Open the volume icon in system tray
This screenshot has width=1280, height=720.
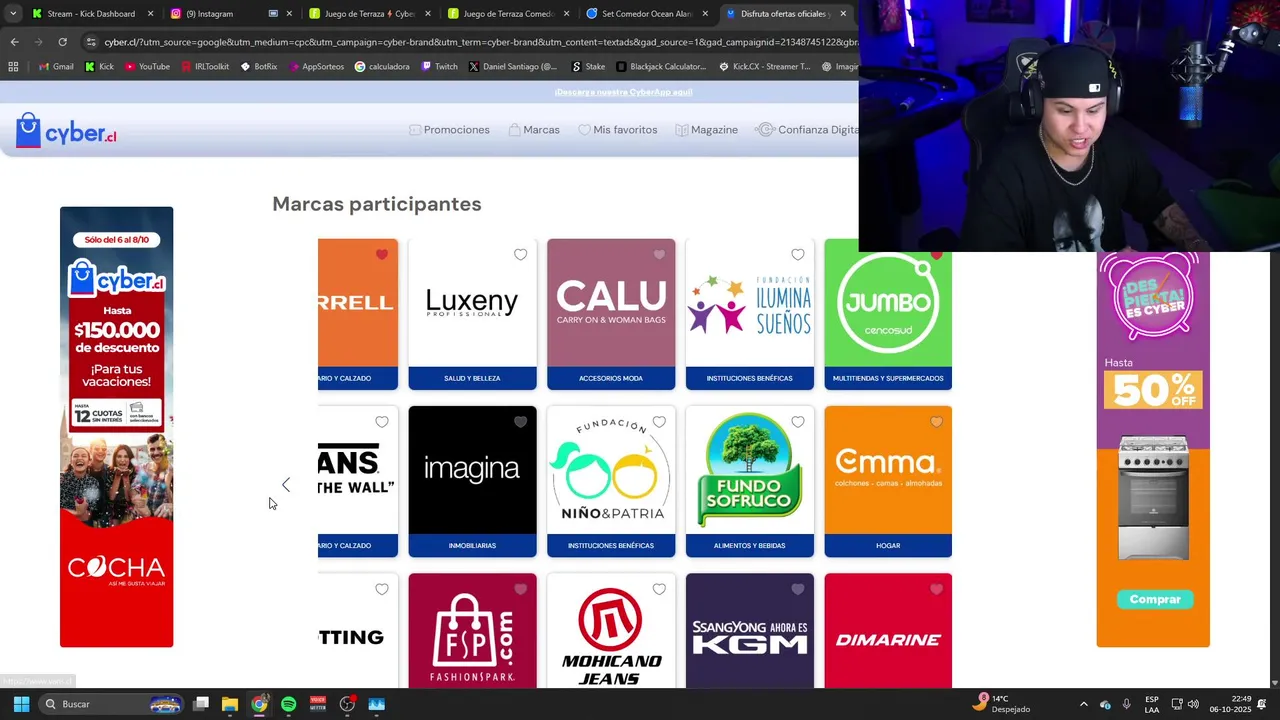pyautogui.click(x=1193, y=704)
